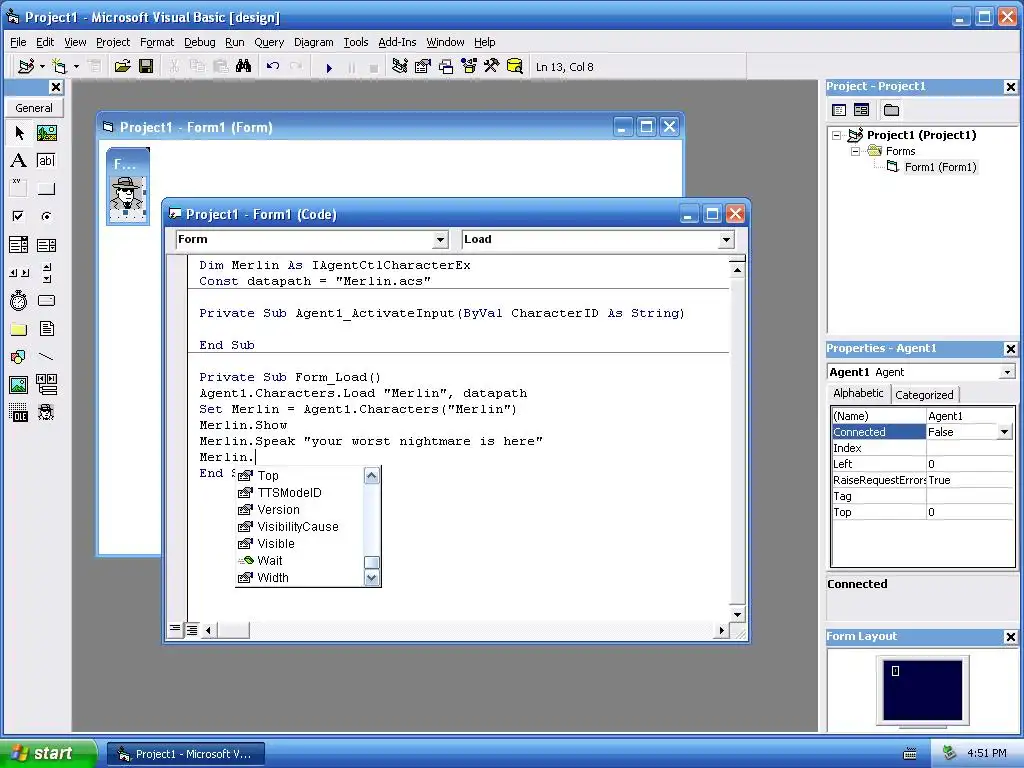The width and height of the screenshot is (1024, 768).
Task: Open the Add-Ins menu
Action: [397, 42]
